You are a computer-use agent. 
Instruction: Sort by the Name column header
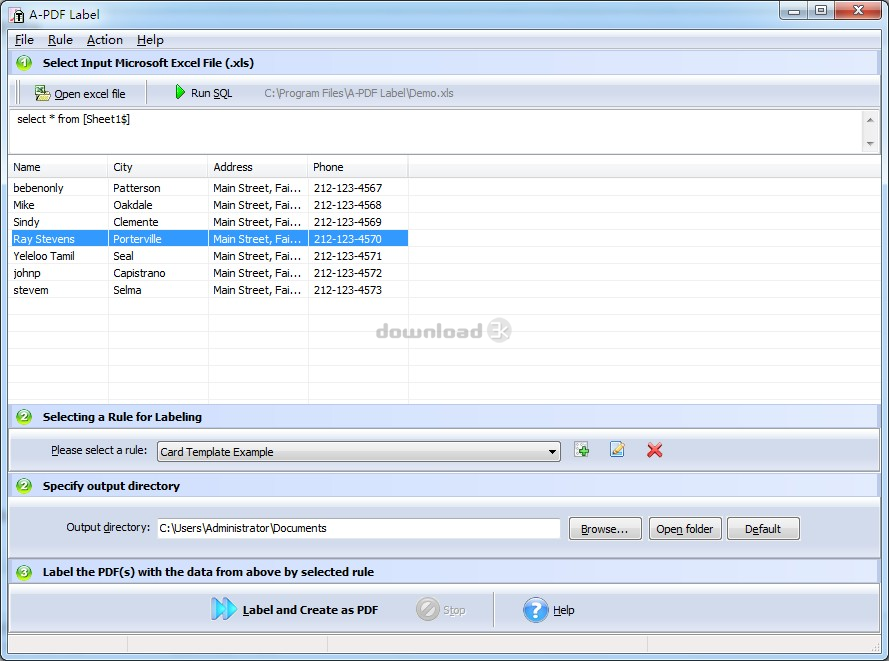pos(58,167)
